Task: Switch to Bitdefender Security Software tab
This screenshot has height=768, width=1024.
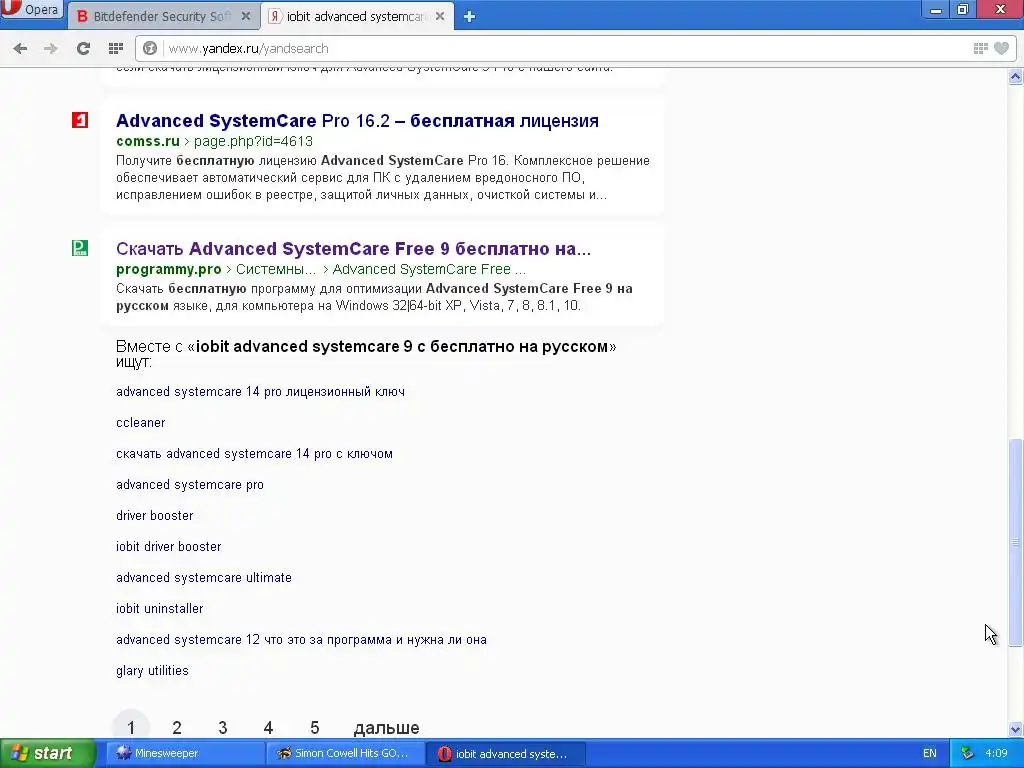Action: [163, 16]
